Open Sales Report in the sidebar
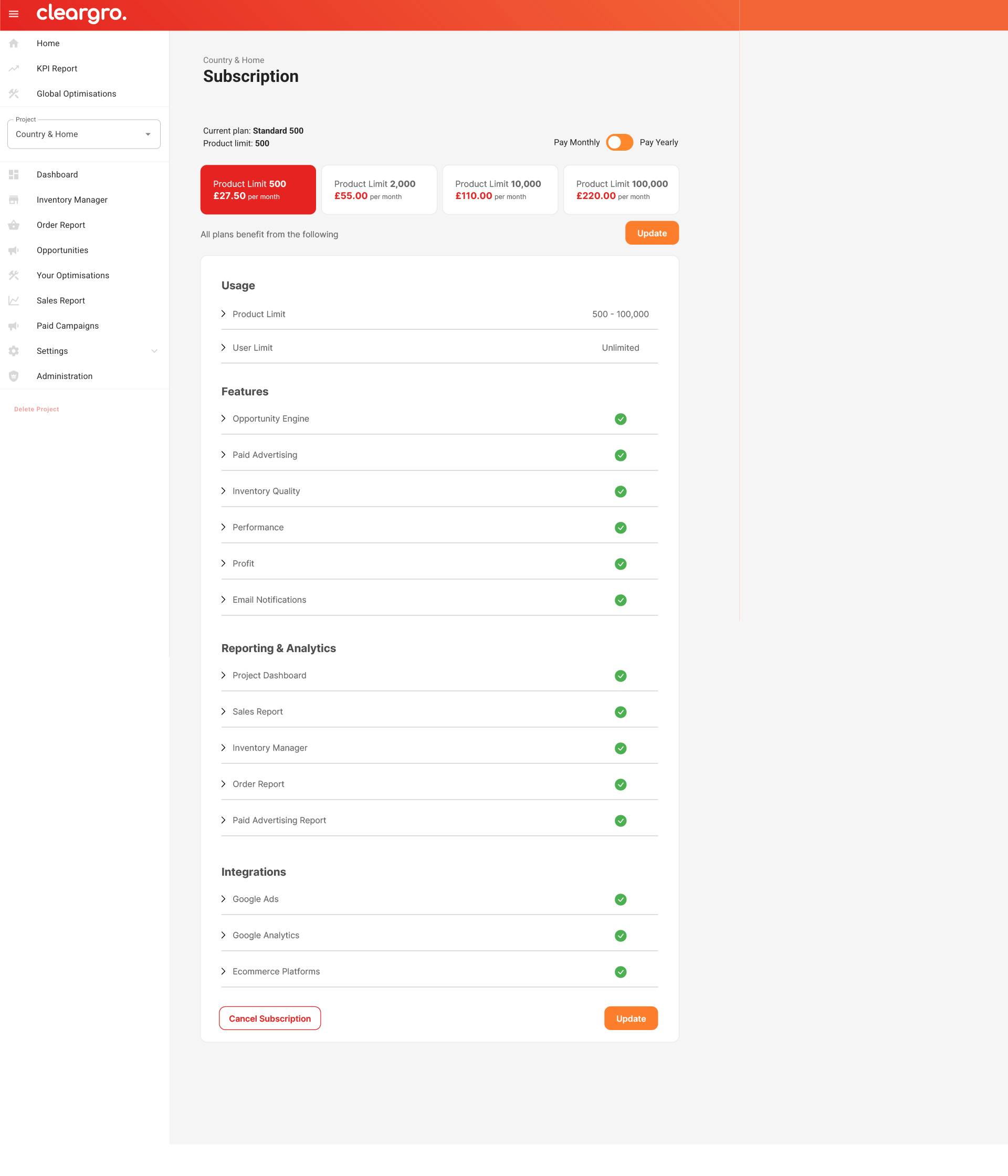Image resolution: width=1008 pixels, height=1176 pixels. [61, 301]
